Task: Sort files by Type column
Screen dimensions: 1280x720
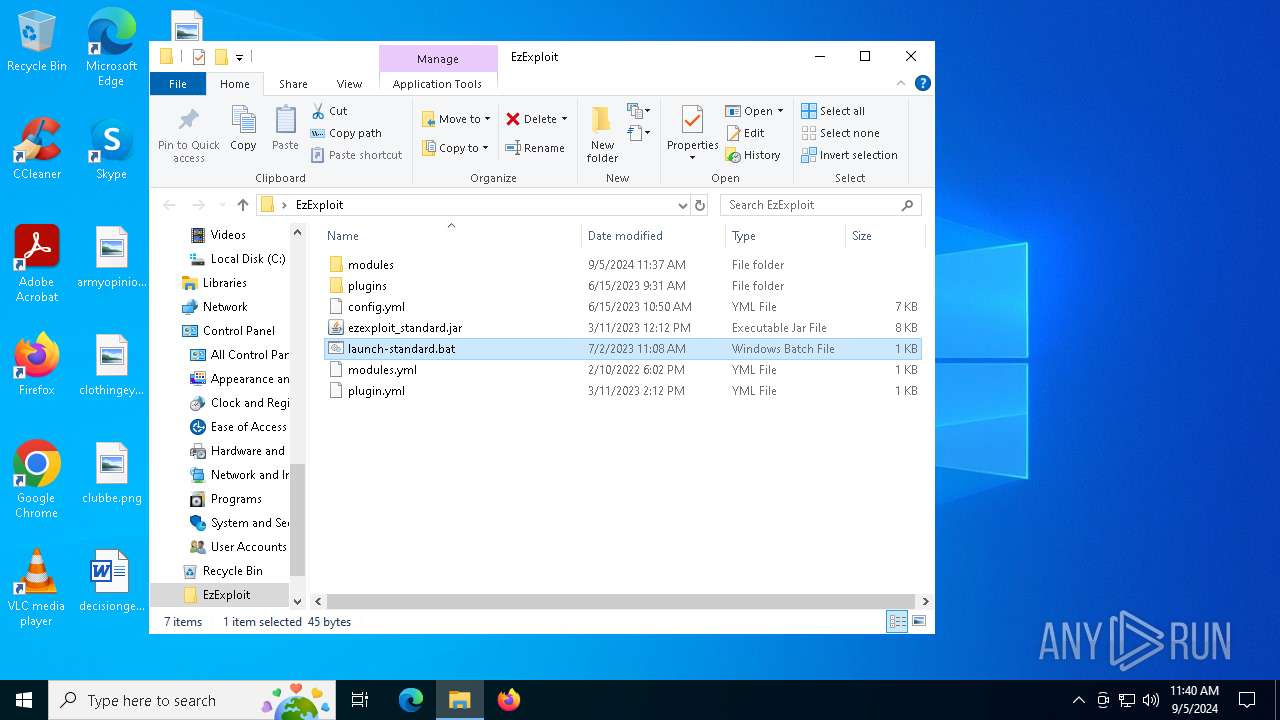Action: (x=785, y=236)
